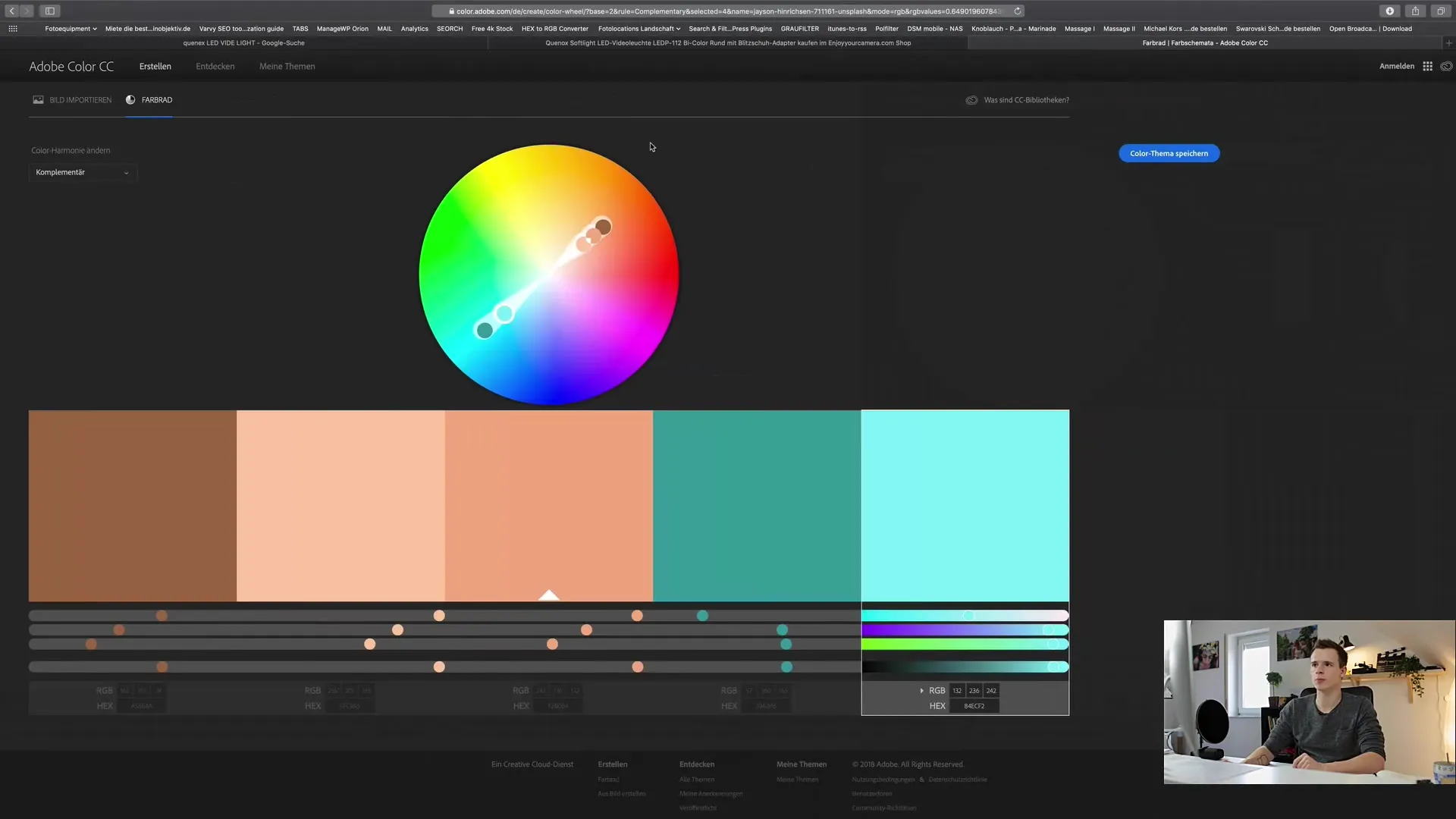Click the Adobe Color CC logo

(x=71, y=67)
